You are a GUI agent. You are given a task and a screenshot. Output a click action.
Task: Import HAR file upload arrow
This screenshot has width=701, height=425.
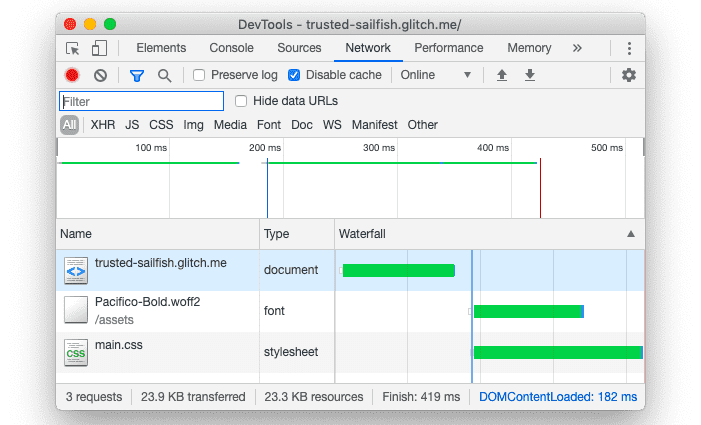pos(502,75)
